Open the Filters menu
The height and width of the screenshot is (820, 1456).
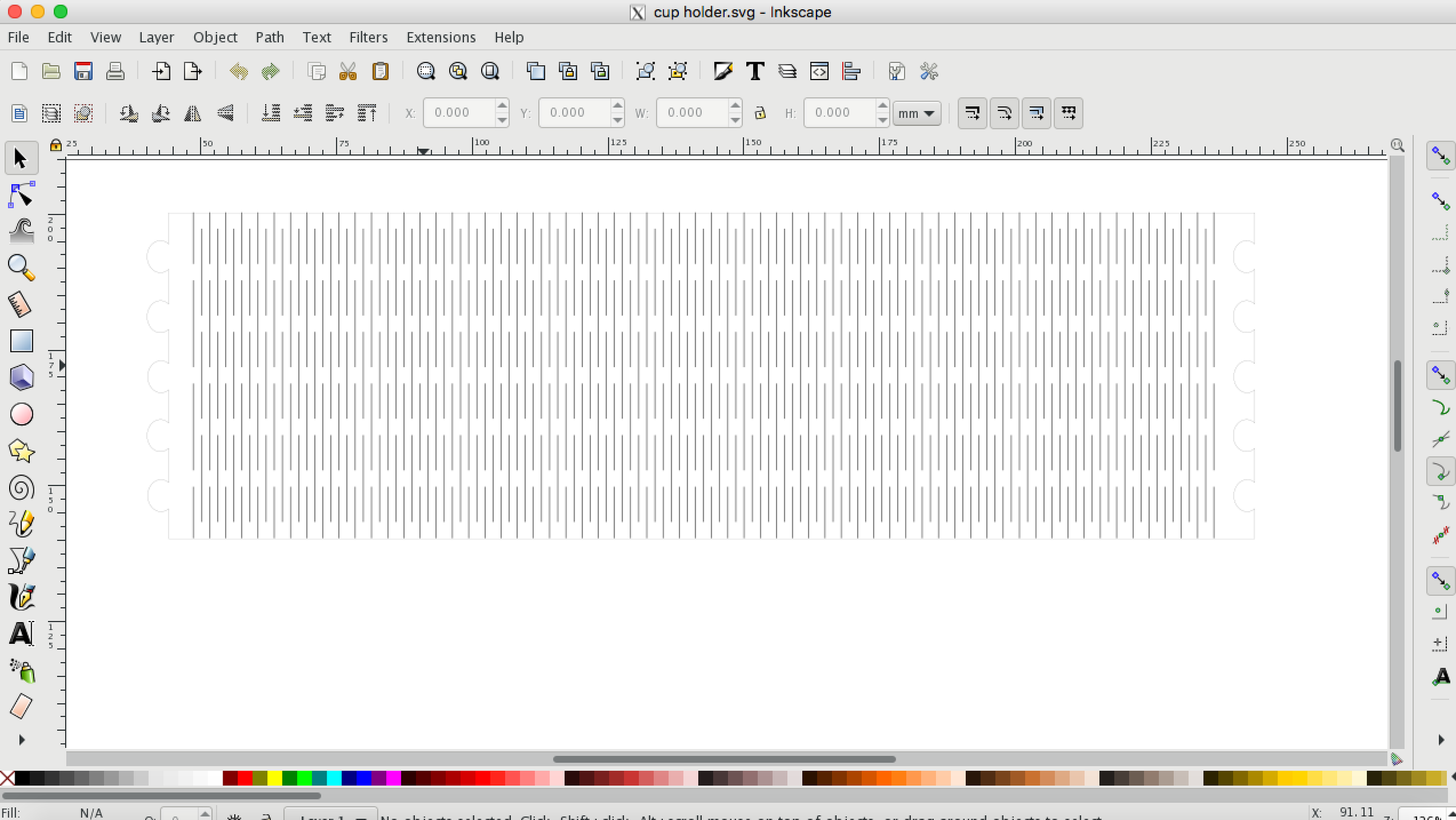tap(368, 37)
